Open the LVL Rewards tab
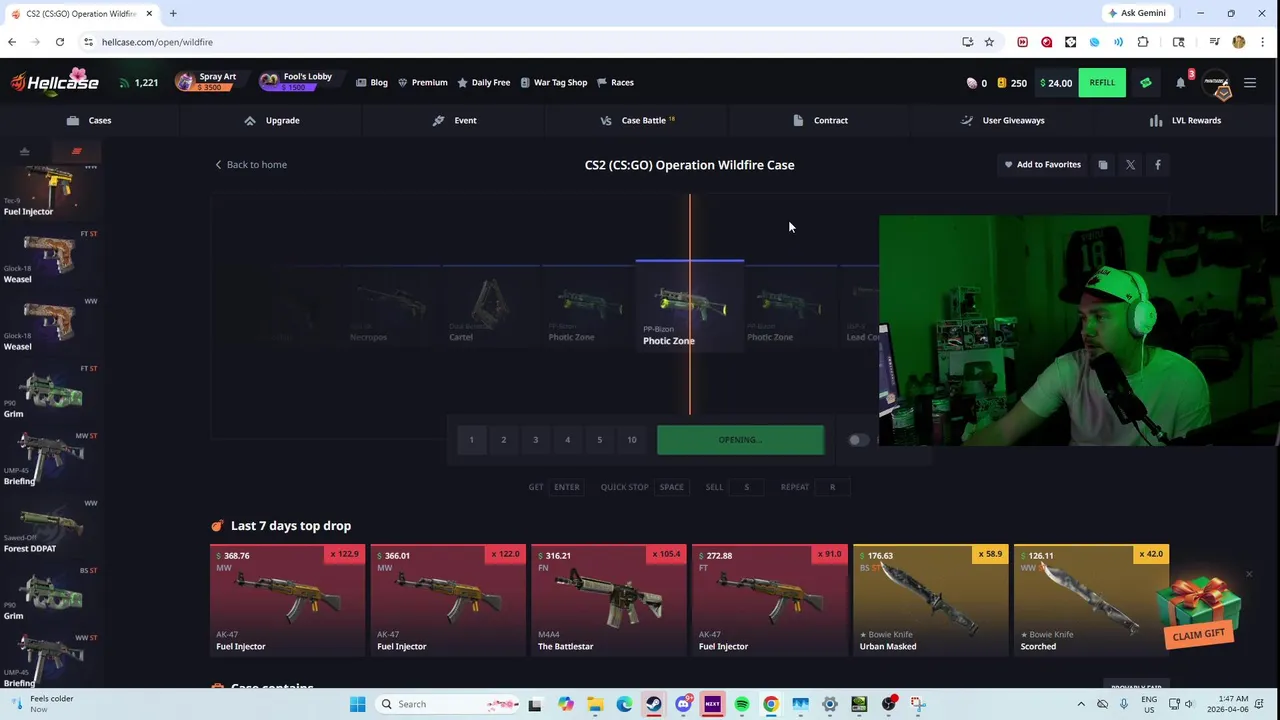Screen dimensions: 1280x720 [x=1186, y=120]
